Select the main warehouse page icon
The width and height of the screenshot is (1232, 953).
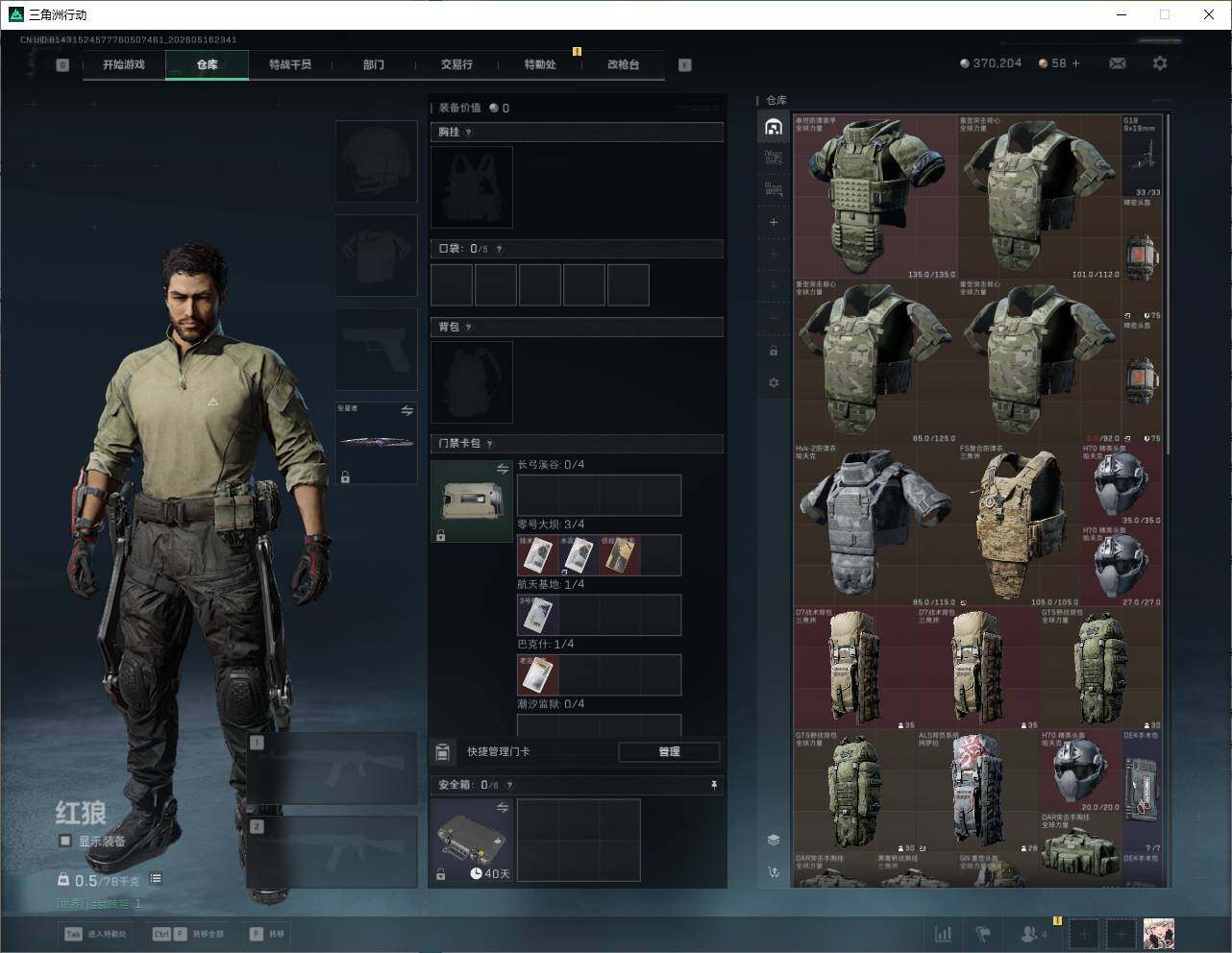click(x=774, y=127)
